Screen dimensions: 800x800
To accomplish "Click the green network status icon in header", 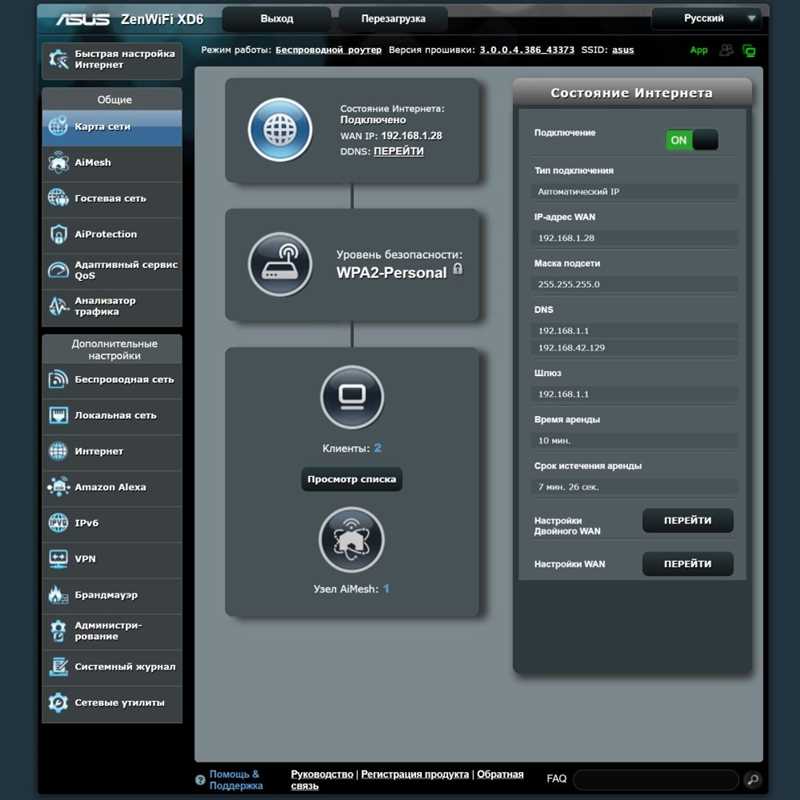I will pos(749,51).
